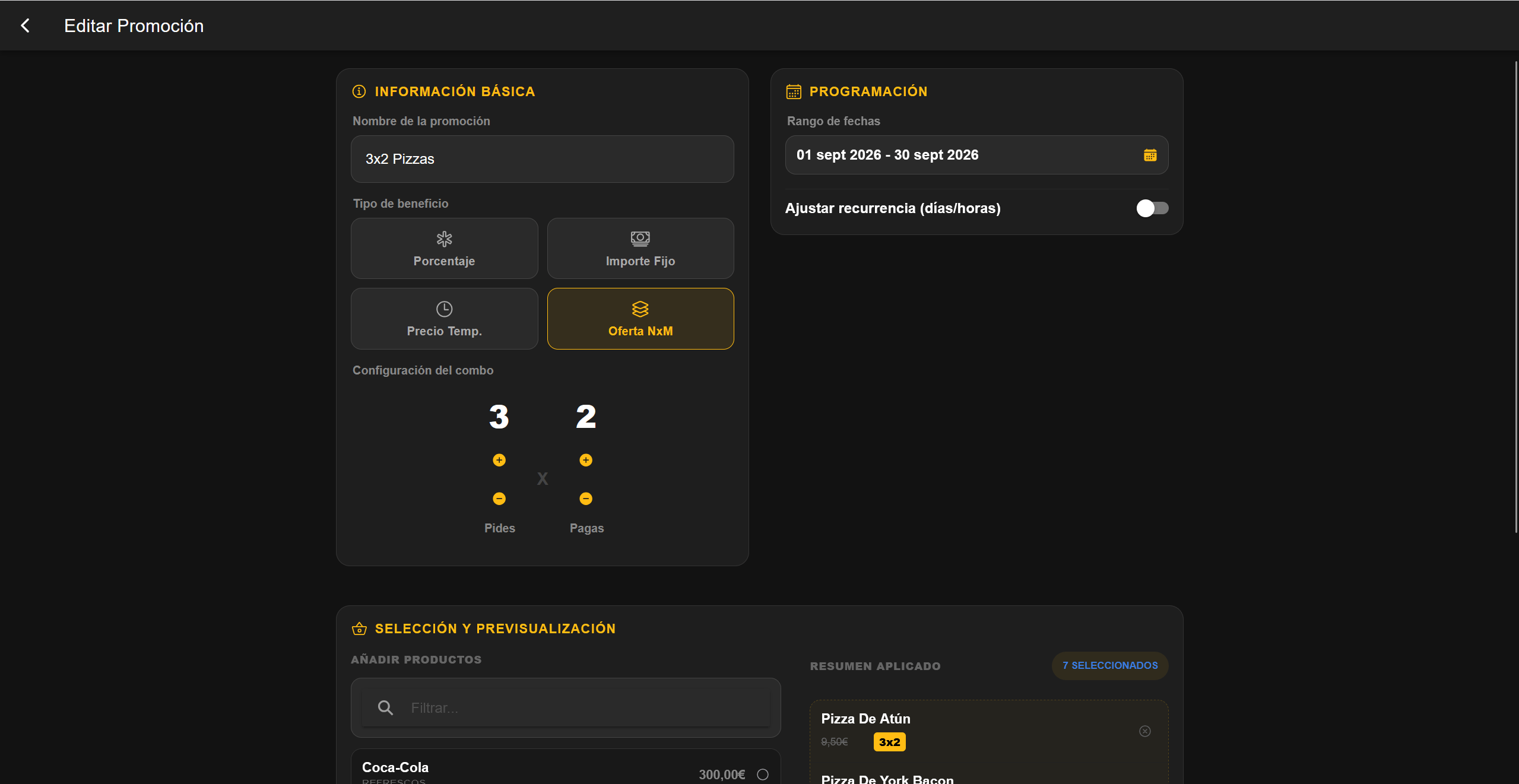1519x784 pixels.
Task: Choose the Importe Fijo benefit type
Action: [x=640, y=248]
